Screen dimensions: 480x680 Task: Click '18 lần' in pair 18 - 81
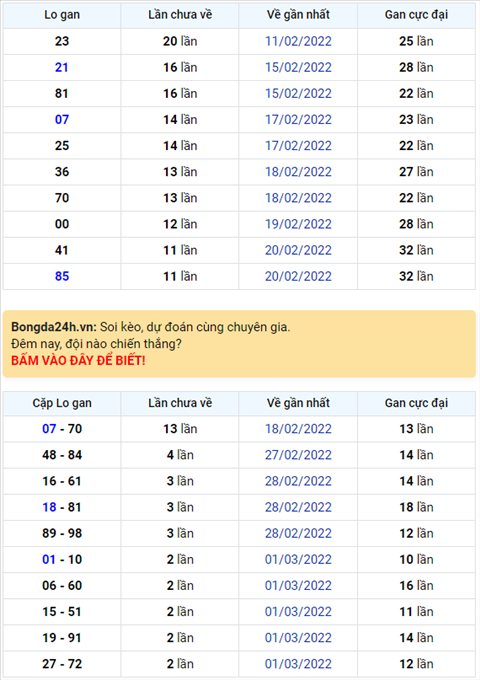tap(416, 507)
